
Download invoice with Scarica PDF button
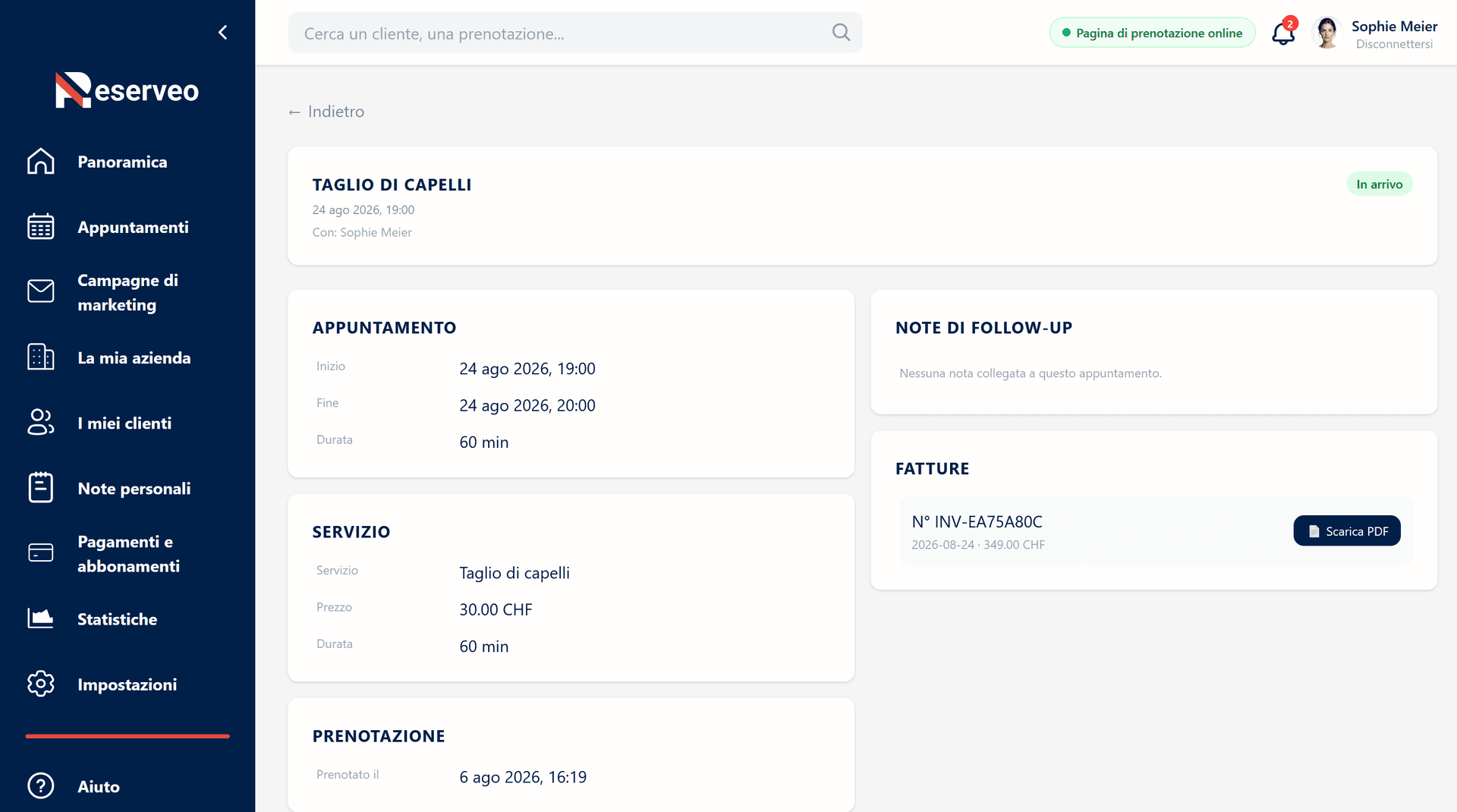coord(1347,530)
